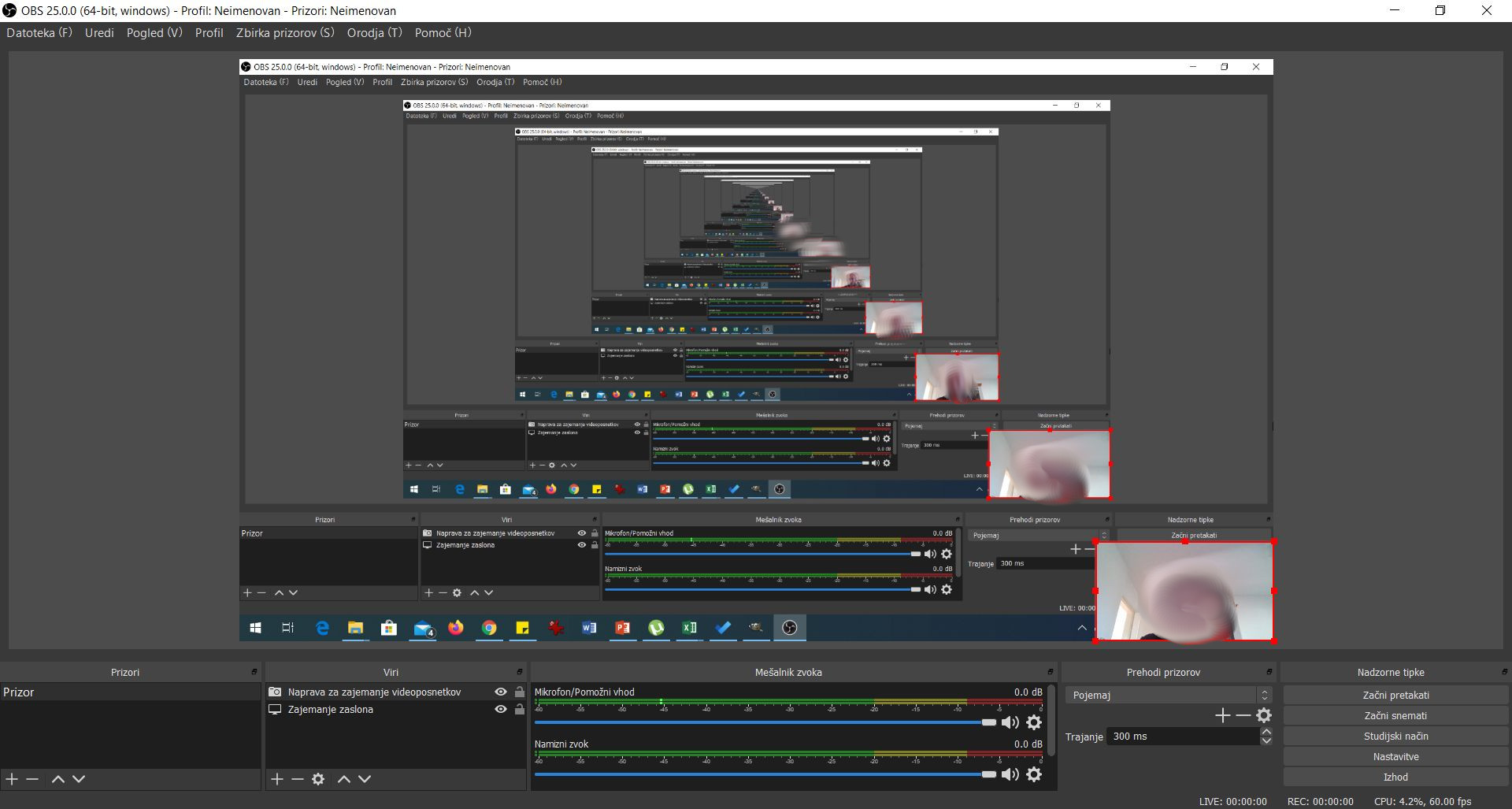
Task: Open the Orodja (T) menu
Action: click(x=375, y=32)
